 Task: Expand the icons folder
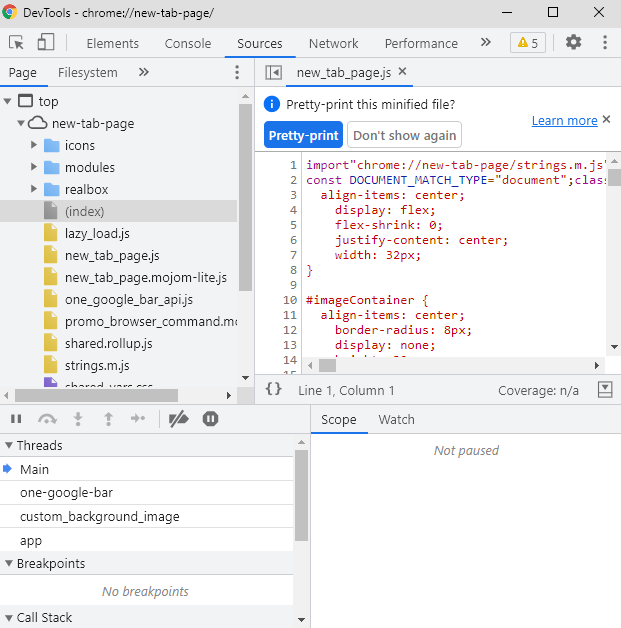[34, 145]
